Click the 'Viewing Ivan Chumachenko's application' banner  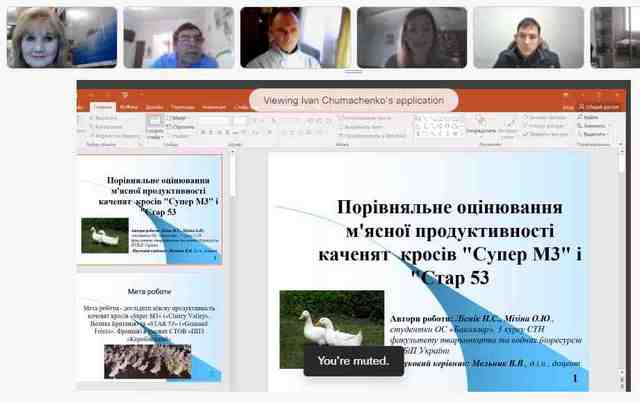point(353,100)
